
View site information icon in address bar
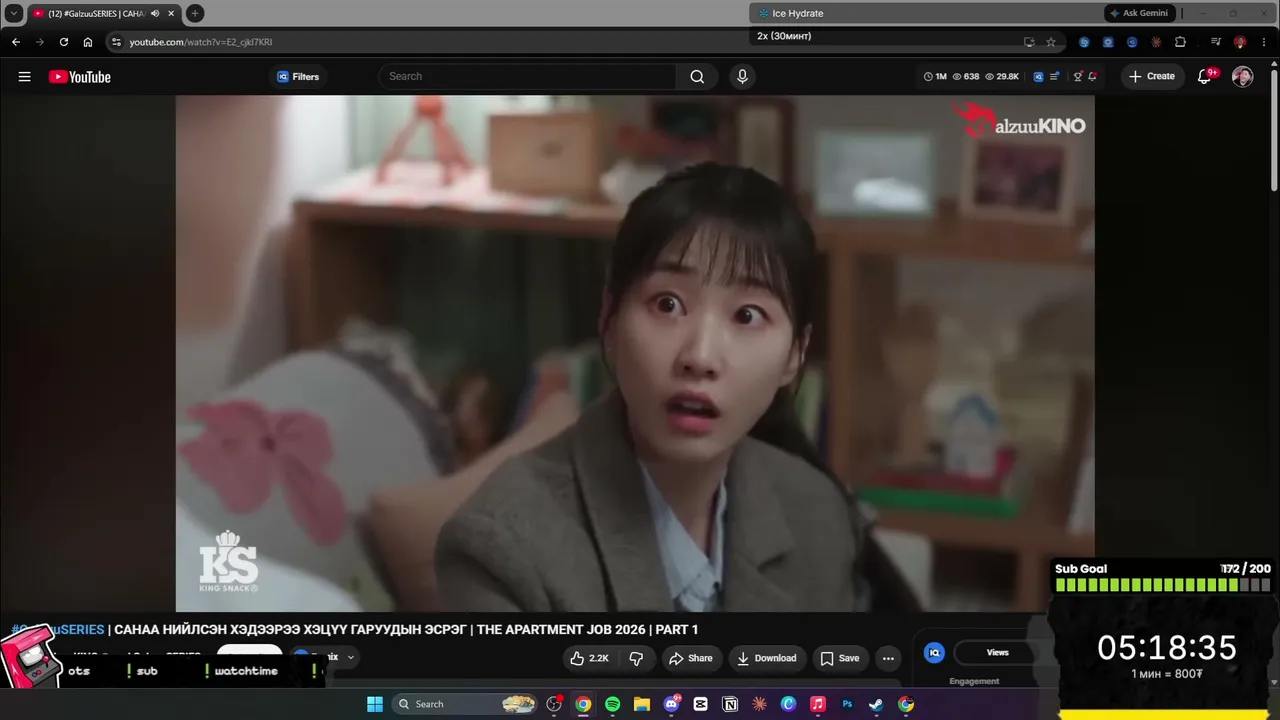116,42
